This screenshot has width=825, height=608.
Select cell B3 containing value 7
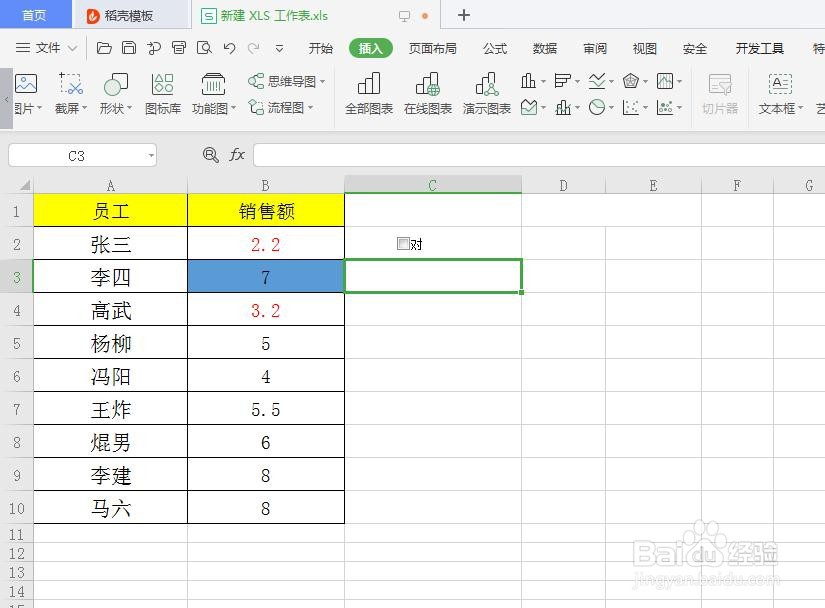pyautogui.click(x=264, y=276)
